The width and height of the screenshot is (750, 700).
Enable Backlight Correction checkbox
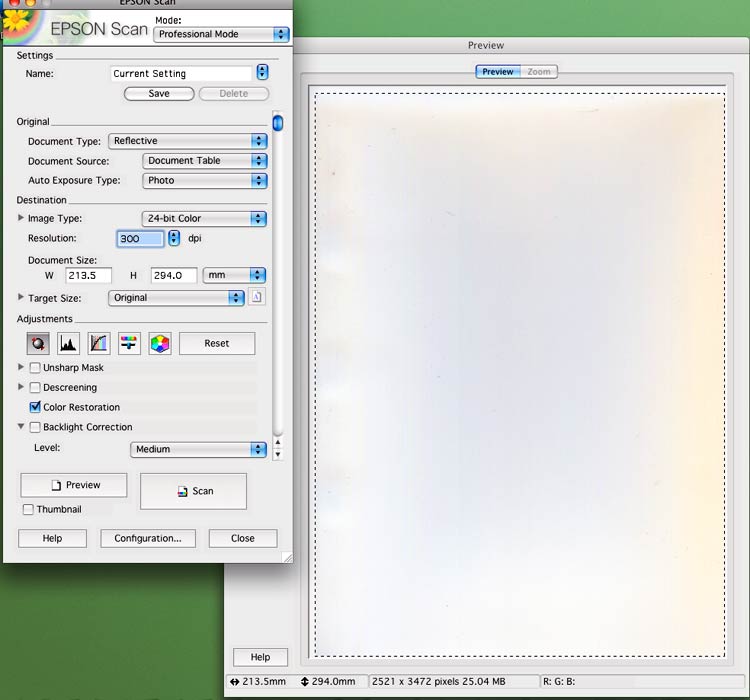[35, 427]
